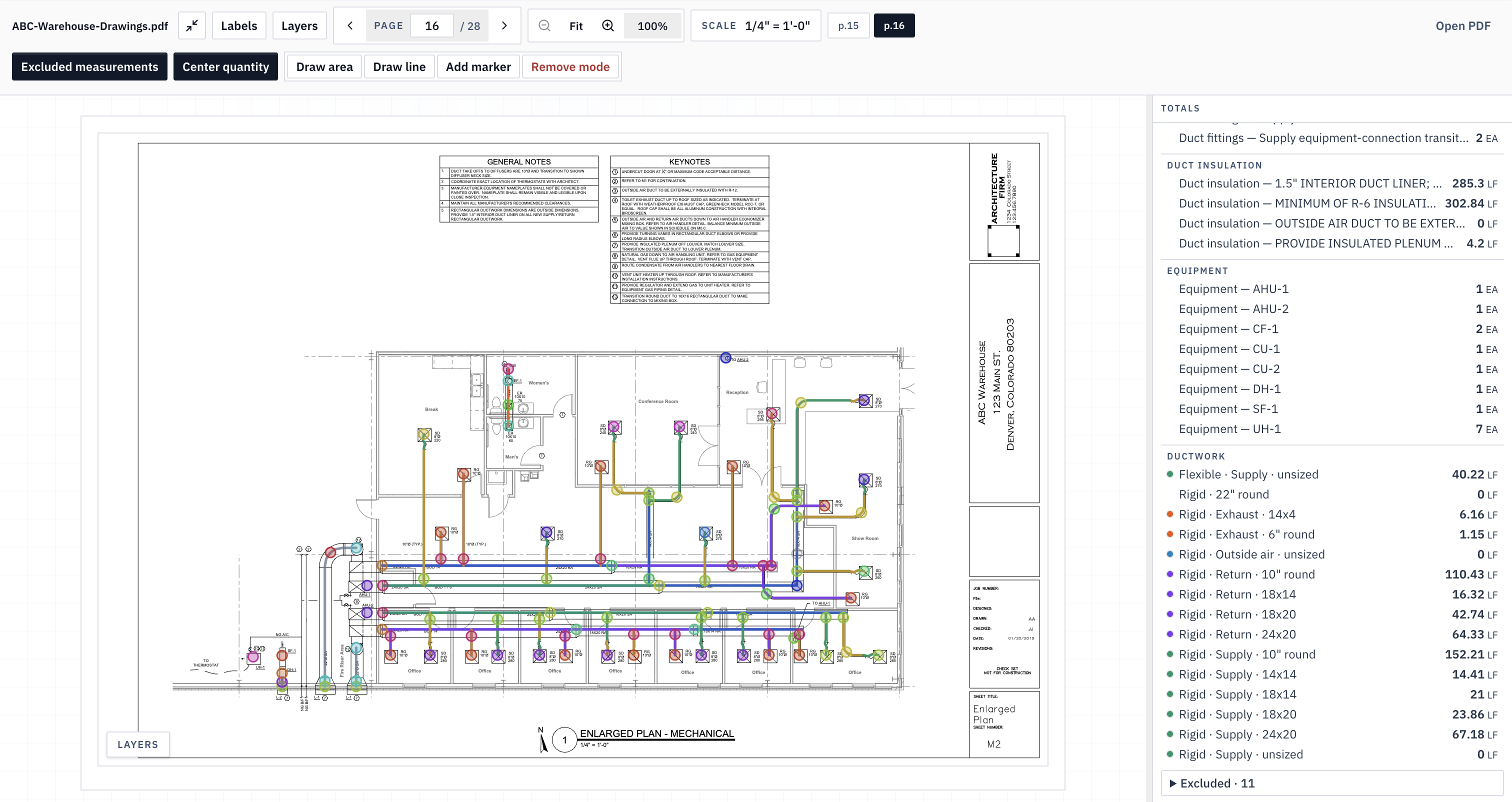
Task: Toggle Excluded measurements
Action: [x=90, y=67]
